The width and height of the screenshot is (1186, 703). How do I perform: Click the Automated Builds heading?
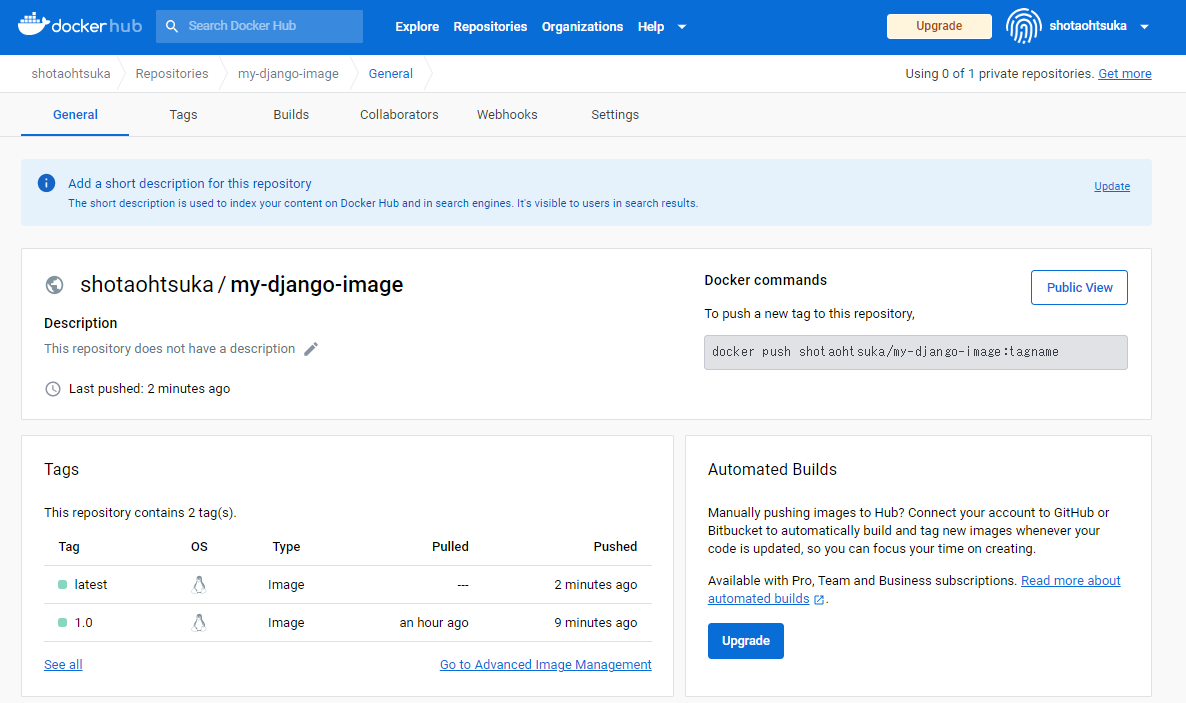772,469
